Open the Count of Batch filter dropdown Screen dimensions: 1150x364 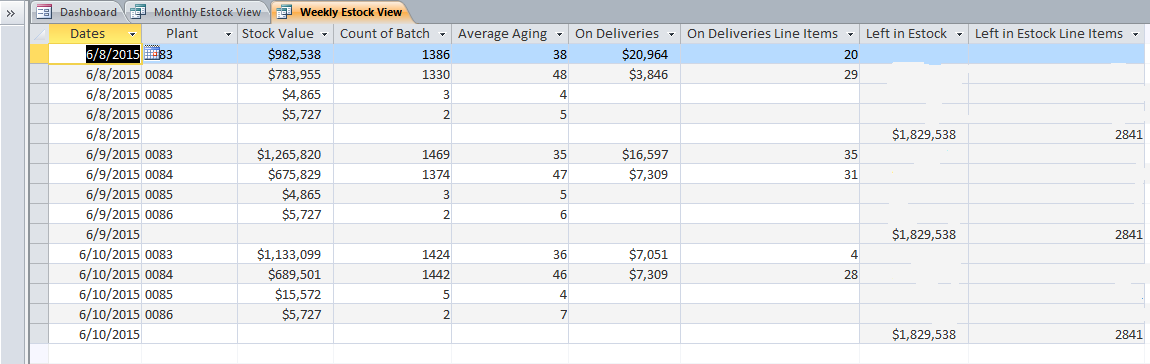click(443, 34)
